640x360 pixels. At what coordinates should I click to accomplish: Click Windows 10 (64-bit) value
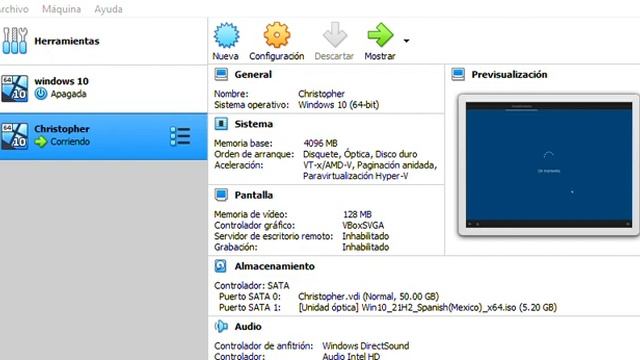point(338,105)
